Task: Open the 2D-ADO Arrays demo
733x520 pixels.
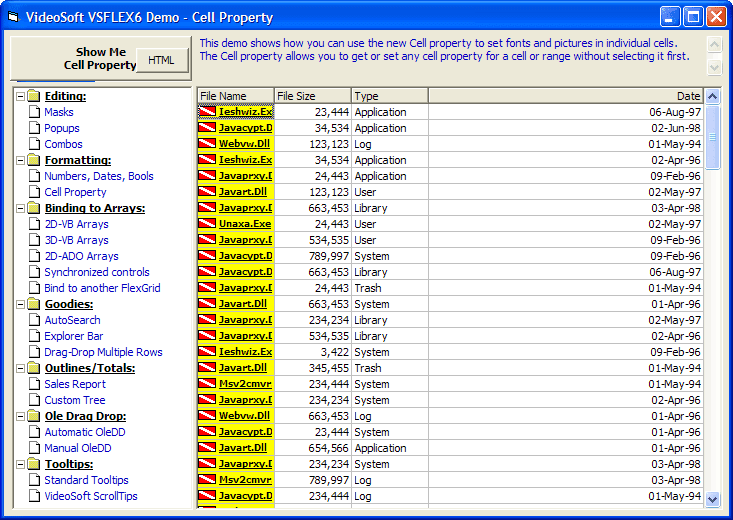Action: 81,256
